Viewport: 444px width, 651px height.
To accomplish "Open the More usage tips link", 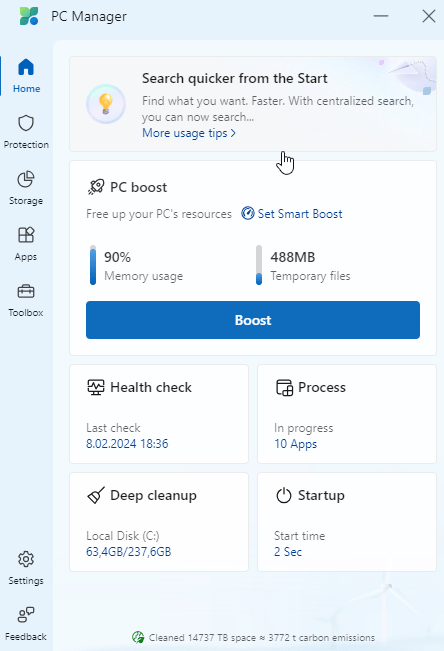I will click(x=189, y=133).
